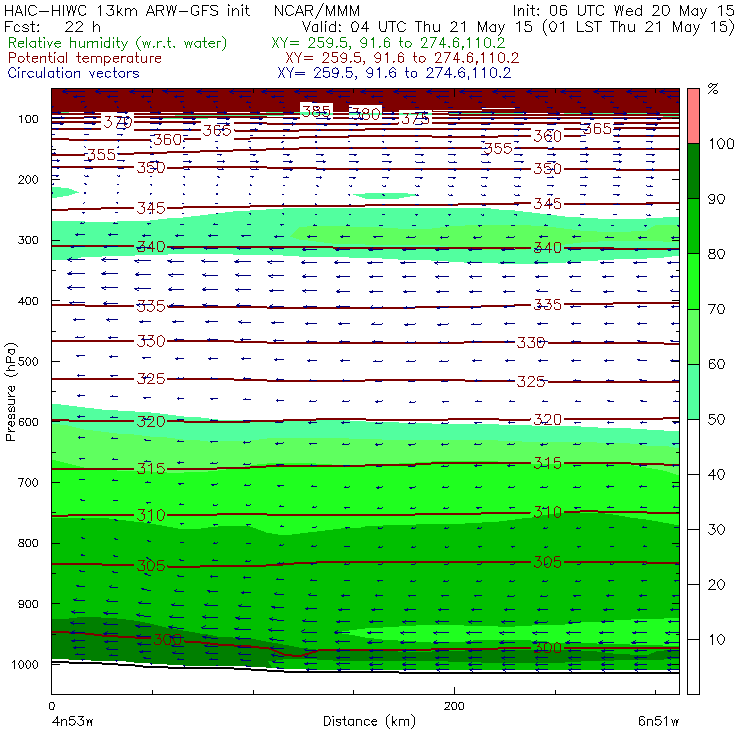Image resolution: width=740 pixels, height=740 pixels.
Task: Click the '4n53w' start location label
Action: coord(73,722)
